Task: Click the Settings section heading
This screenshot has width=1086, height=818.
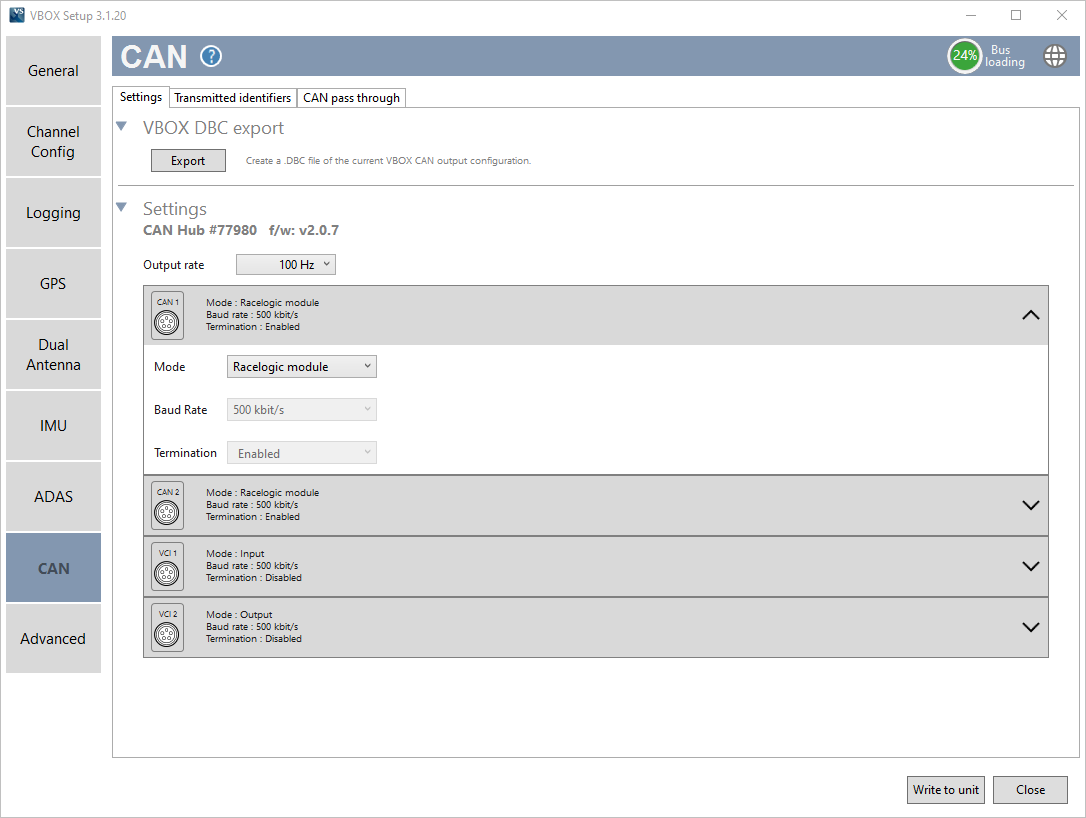Action: pyautogui.click(x=175, y=209)
